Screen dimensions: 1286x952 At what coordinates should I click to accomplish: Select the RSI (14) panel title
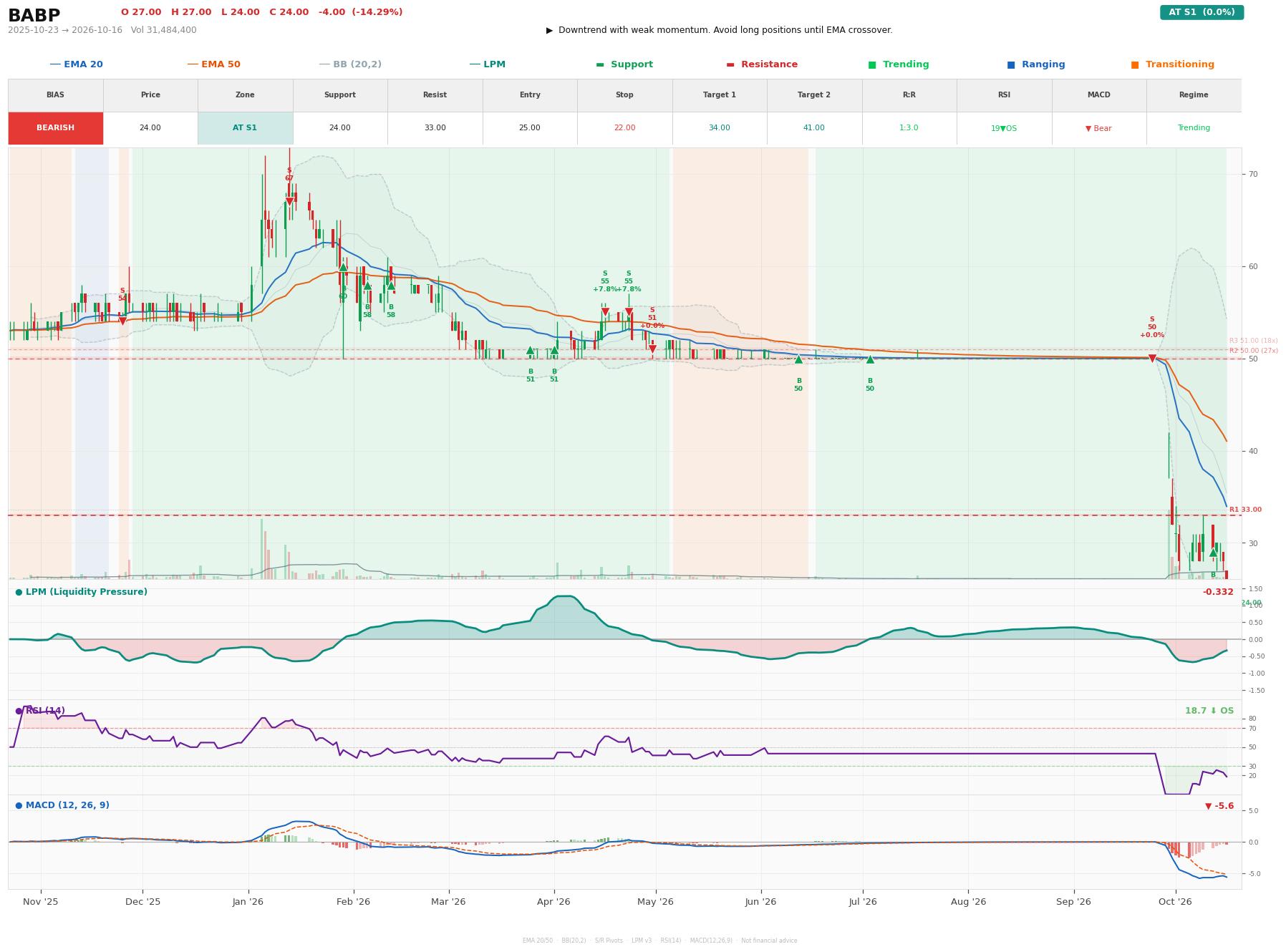[x=40, y=711]
